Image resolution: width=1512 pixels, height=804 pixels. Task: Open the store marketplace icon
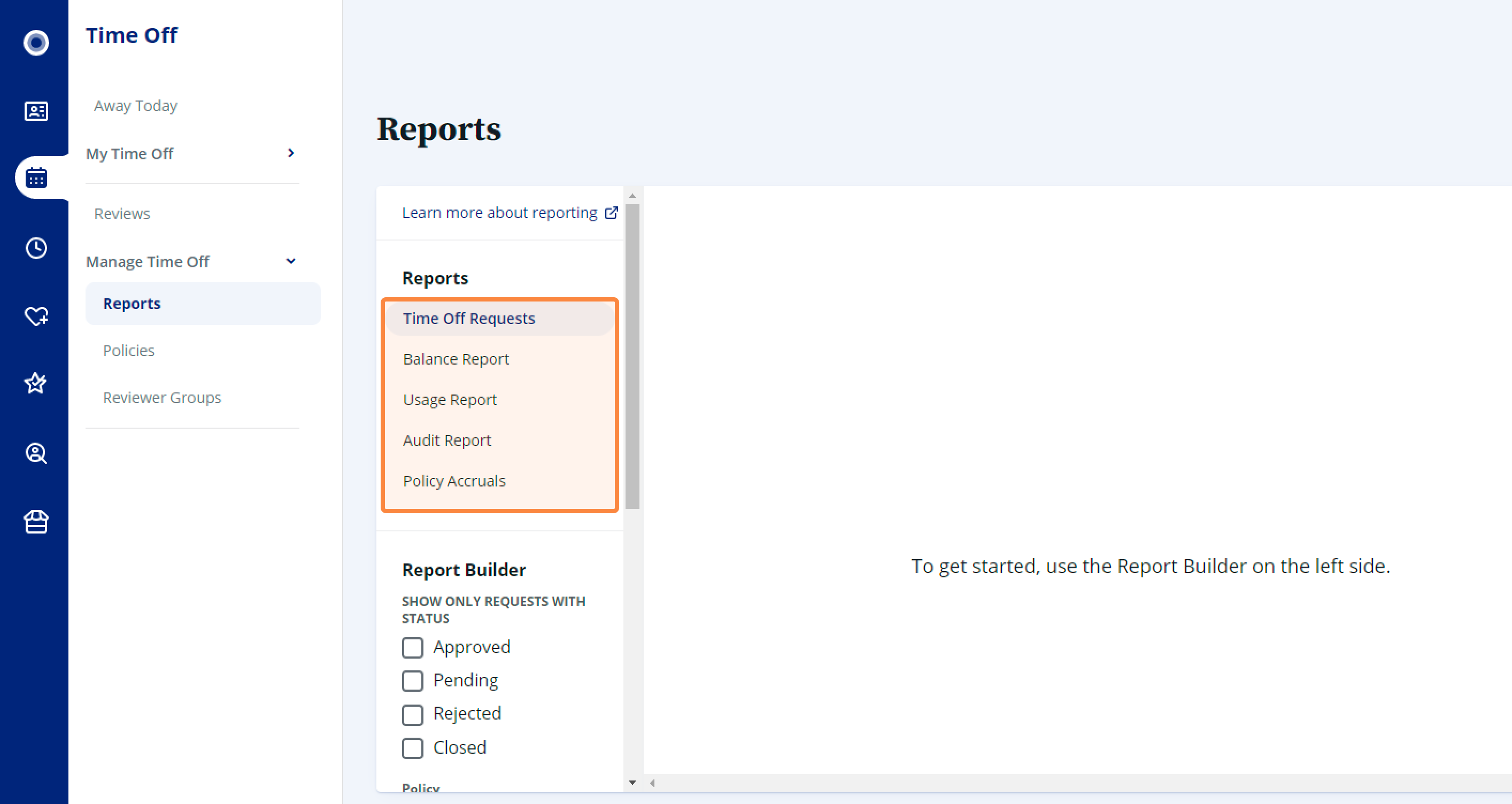coord(36,522)
